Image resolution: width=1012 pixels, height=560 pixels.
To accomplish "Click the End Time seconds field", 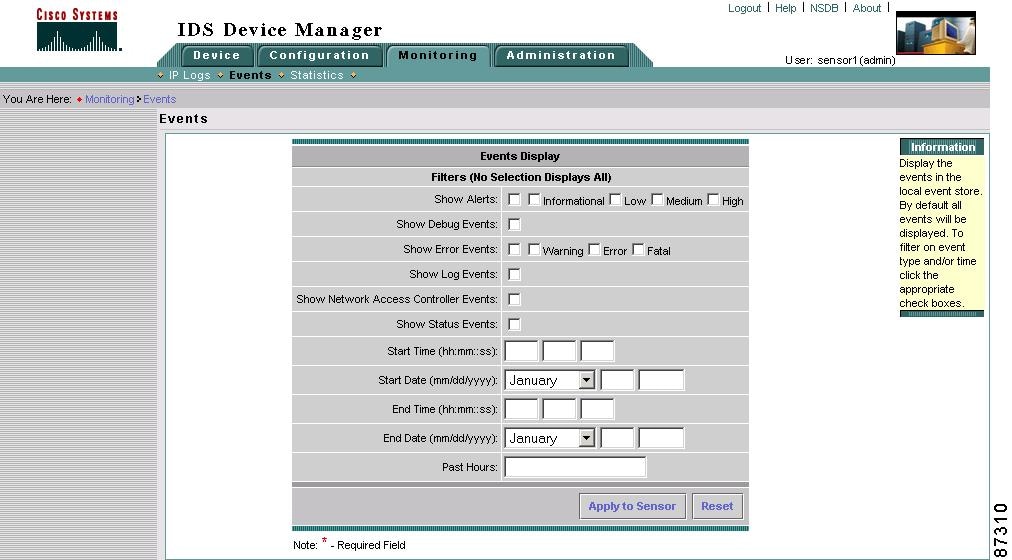I will pos(597,409).
